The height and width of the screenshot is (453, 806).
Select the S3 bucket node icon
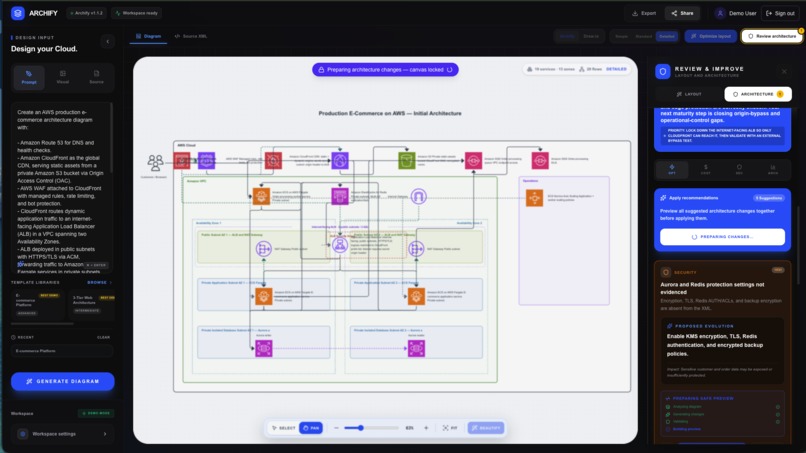407,160
